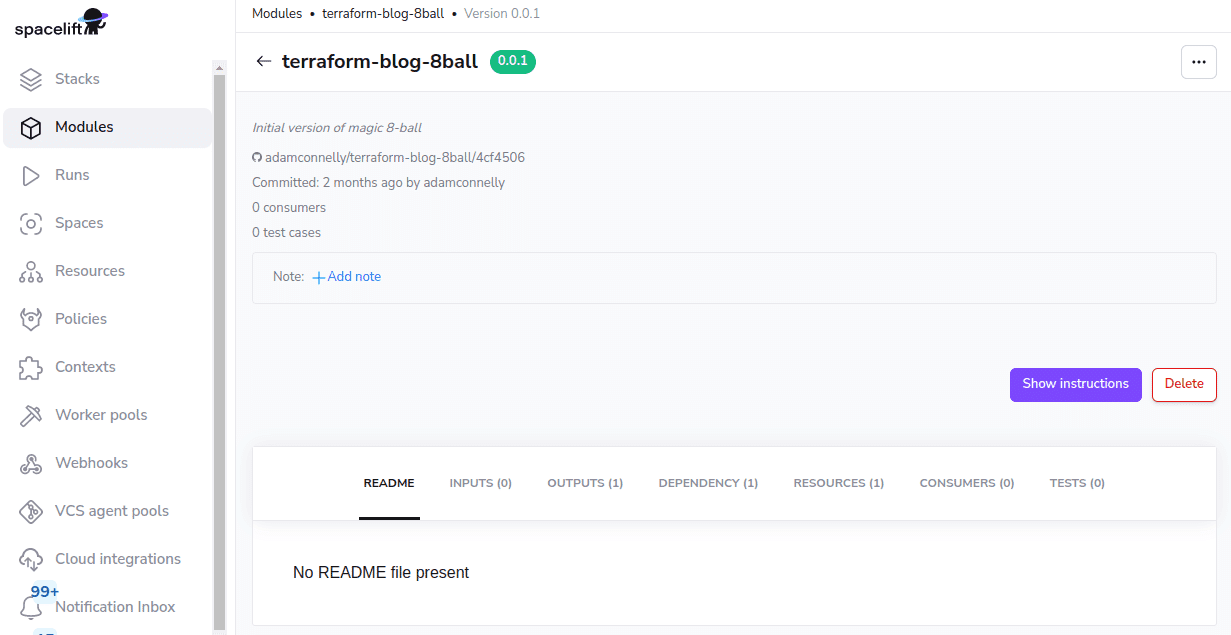Click the Modules cube icon

31,127
